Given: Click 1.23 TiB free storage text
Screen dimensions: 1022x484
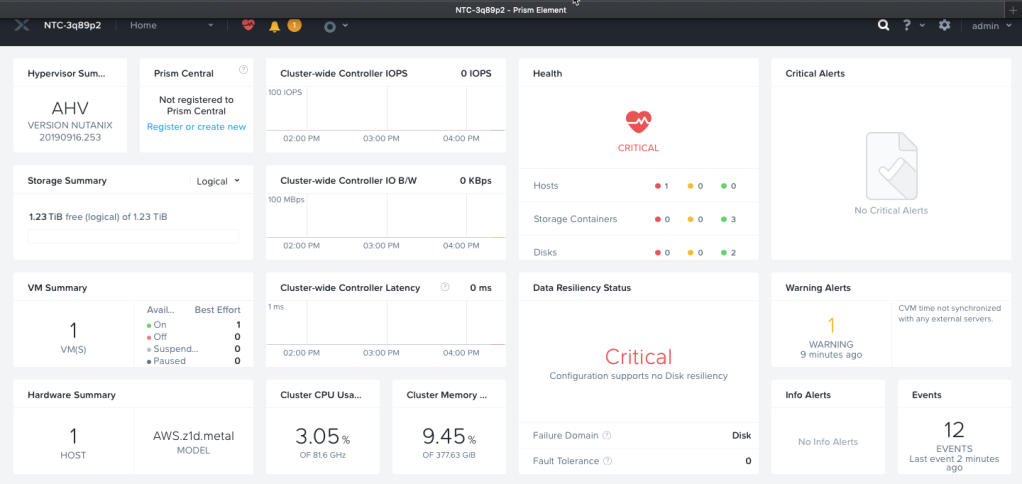Looking at the screenshot, I should [x=98, y=216].
